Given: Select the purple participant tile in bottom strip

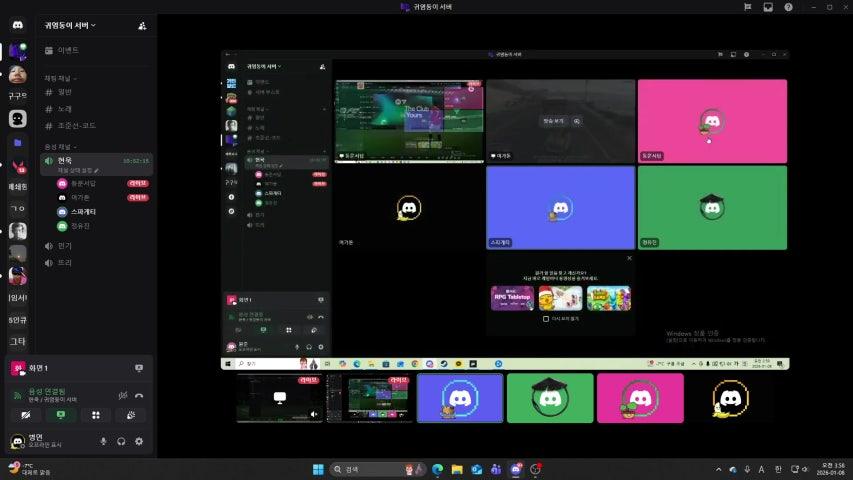Looking at the screenshot, I should click(460, 398).
